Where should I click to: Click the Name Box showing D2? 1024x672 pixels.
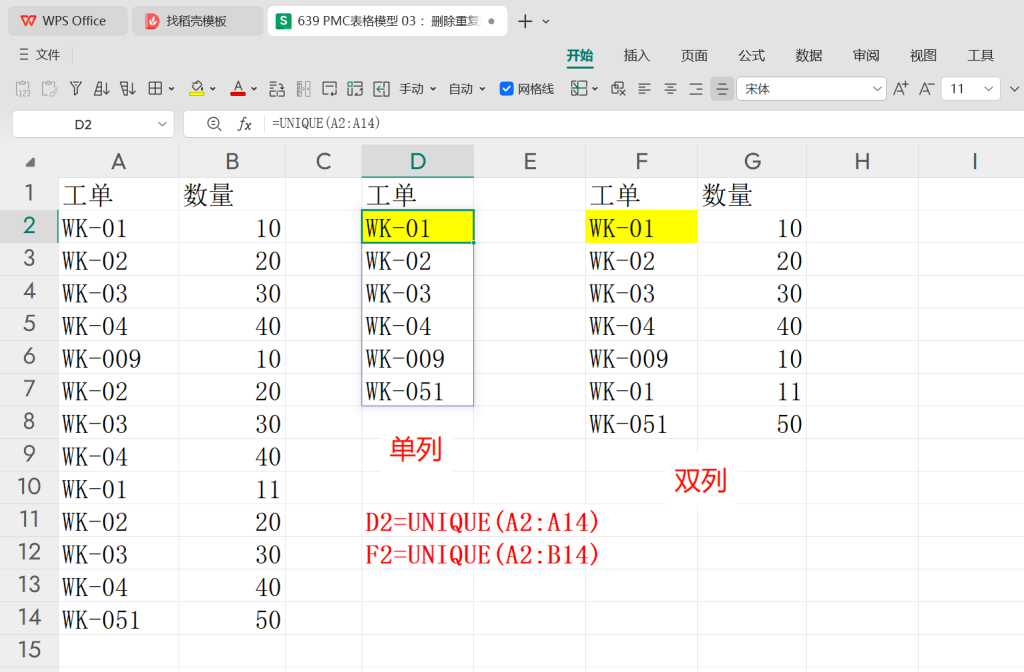93,124
